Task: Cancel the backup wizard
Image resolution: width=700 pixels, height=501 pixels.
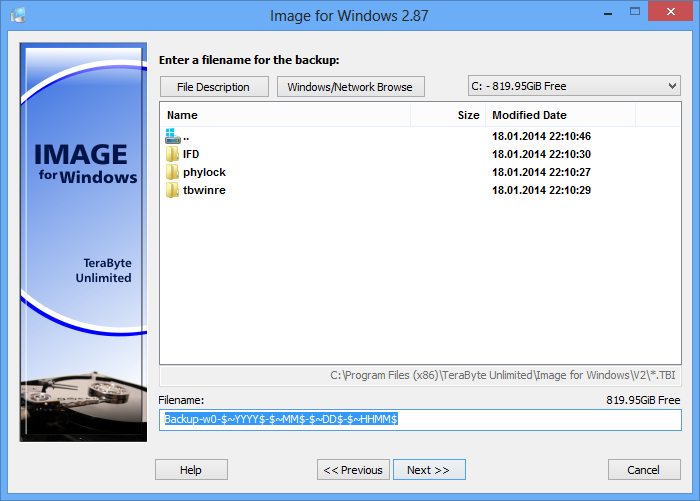Action: (644, 470)
